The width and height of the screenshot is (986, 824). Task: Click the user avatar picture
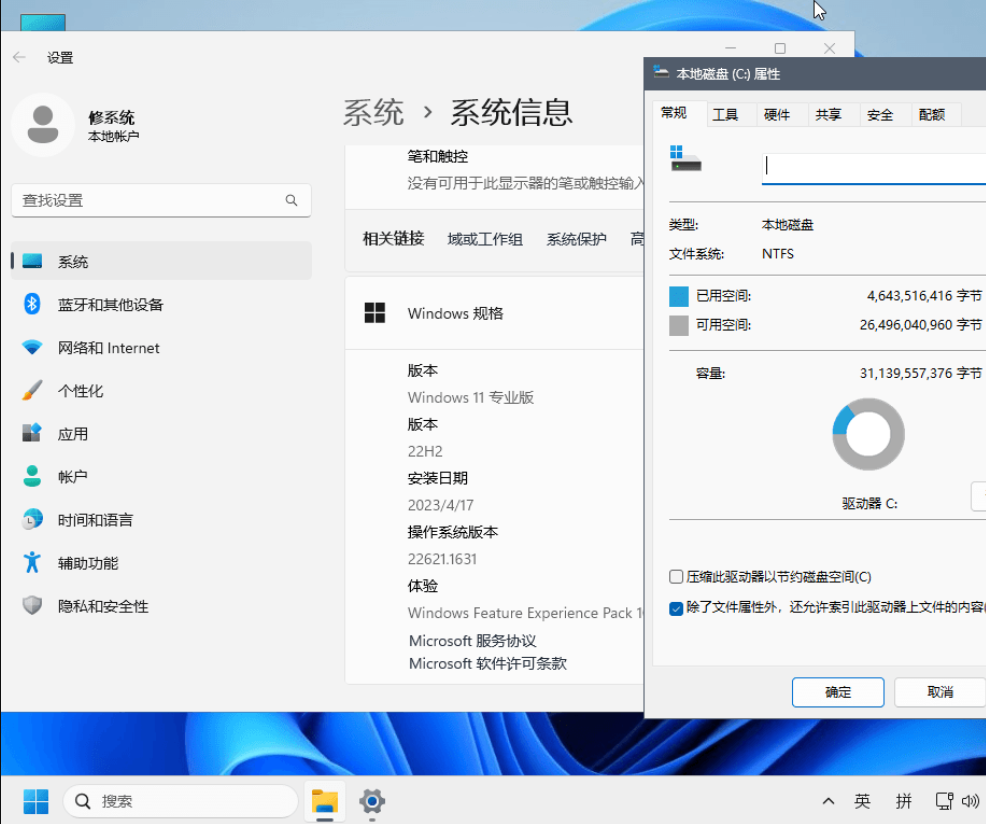(x=43, y=125)
